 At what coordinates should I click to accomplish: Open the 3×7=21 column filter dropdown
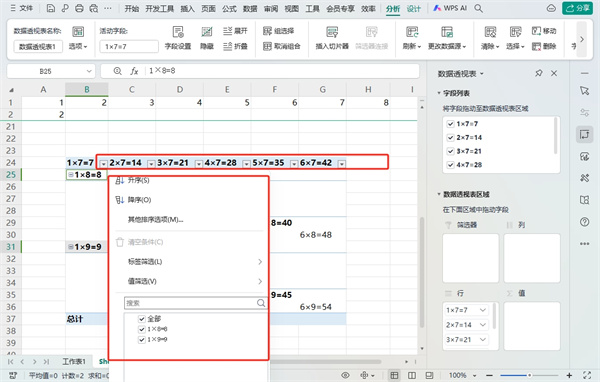(199, 164)
